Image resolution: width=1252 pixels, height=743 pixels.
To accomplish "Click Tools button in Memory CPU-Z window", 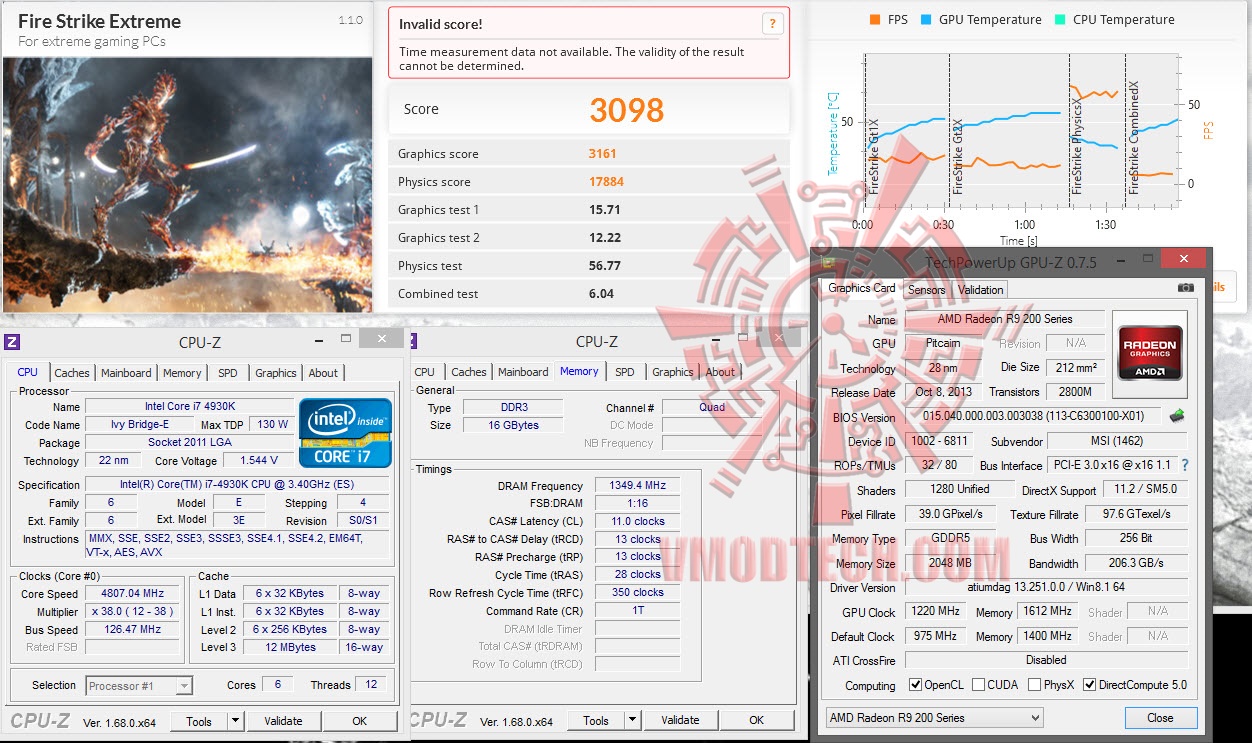I will [x=596, y=720].
